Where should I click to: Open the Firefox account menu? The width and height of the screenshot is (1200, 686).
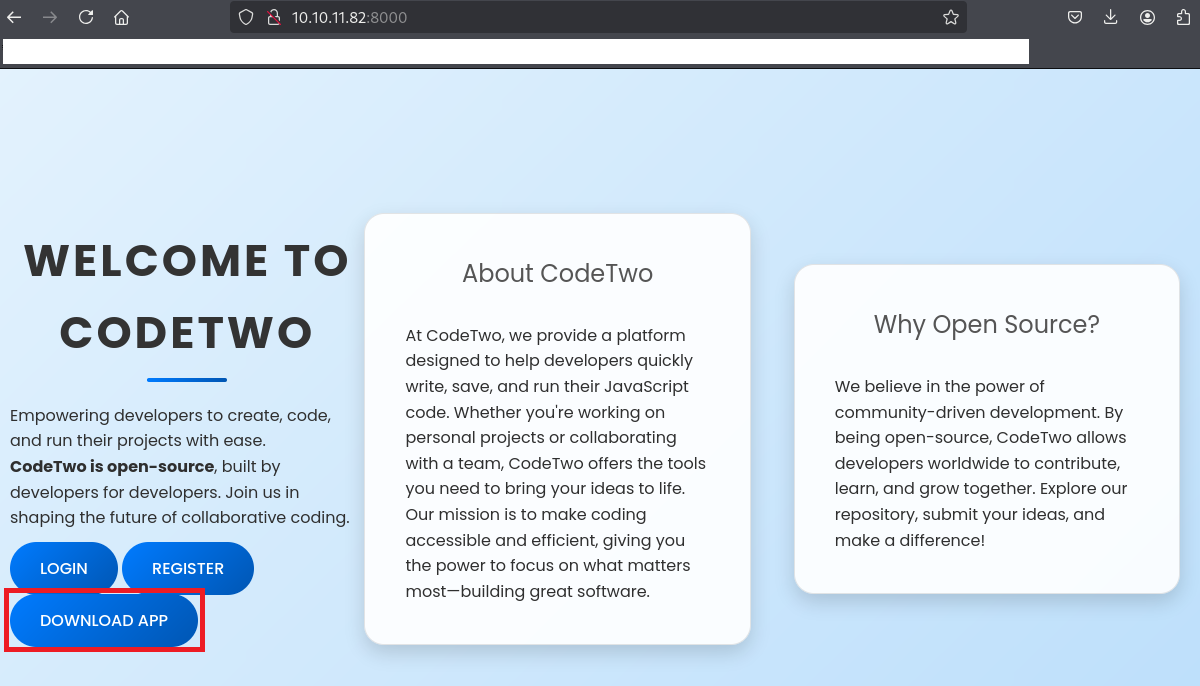[1147, 17]
